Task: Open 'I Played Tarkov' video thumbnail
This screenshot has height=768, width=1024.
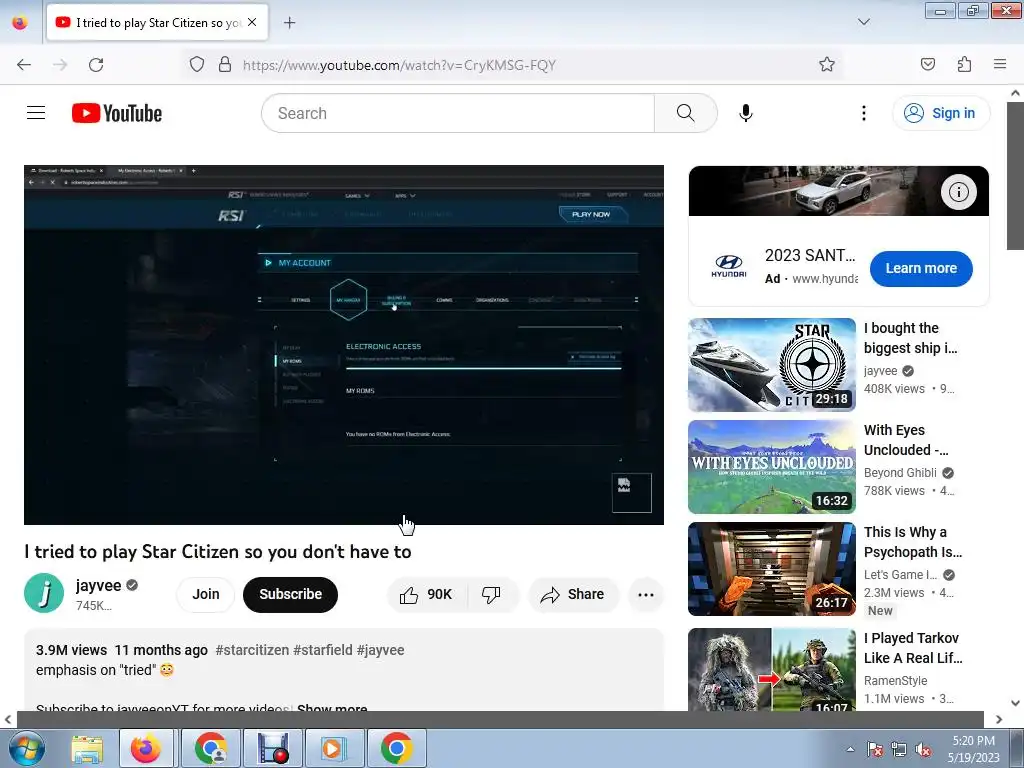Action: (772, 670)
